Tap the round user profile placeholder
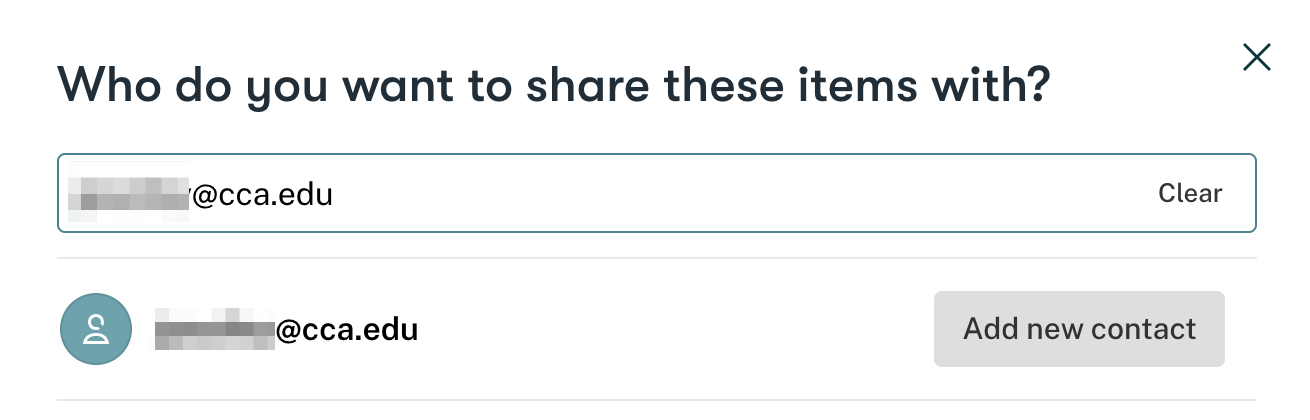This screenshot has height=420, width=1310. pyautogui.click(x=96, y=329)
